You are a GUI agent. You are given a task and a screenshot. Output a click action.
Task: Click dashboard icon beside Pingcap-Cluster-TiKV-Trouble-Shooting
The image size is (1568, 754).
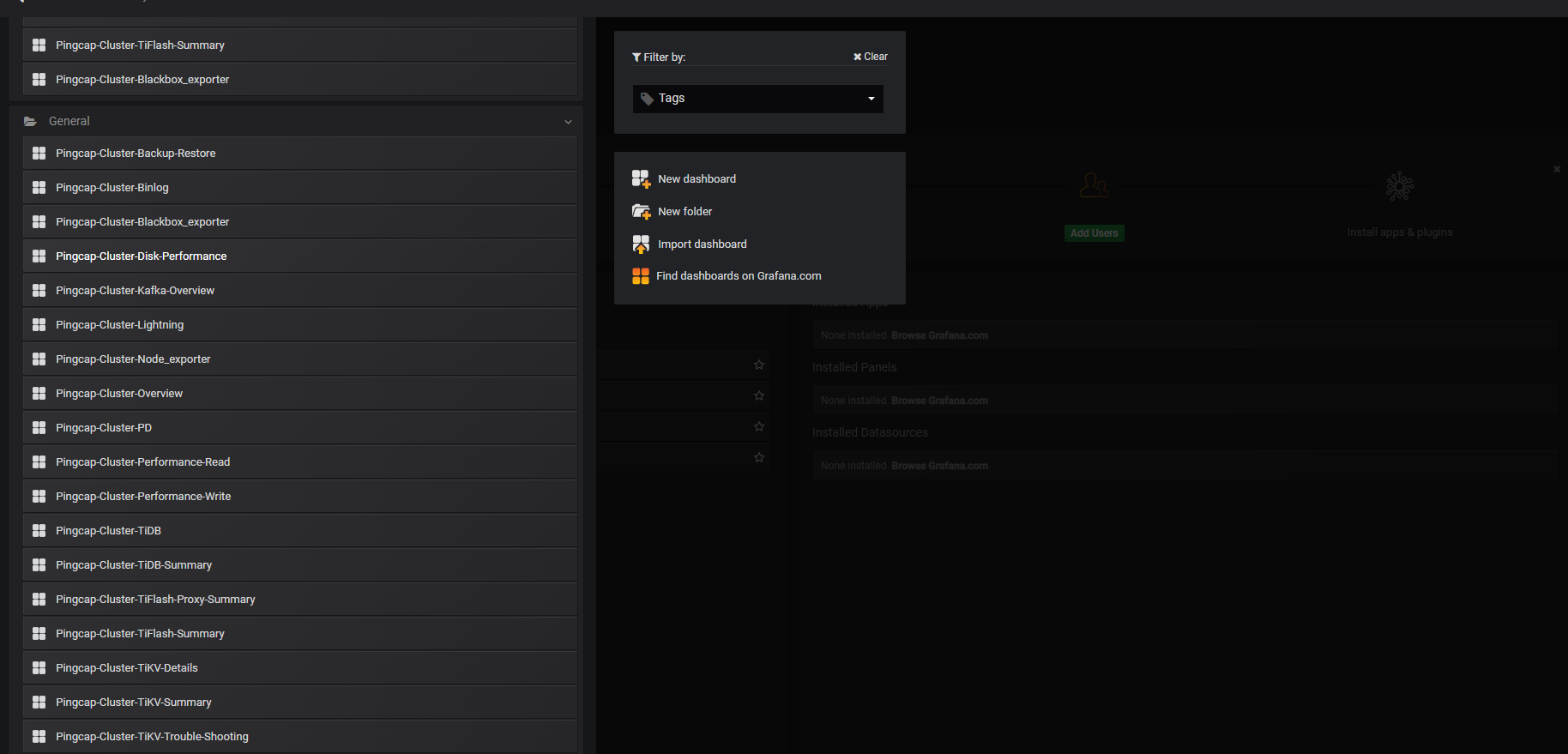click(x=39, y=737)
